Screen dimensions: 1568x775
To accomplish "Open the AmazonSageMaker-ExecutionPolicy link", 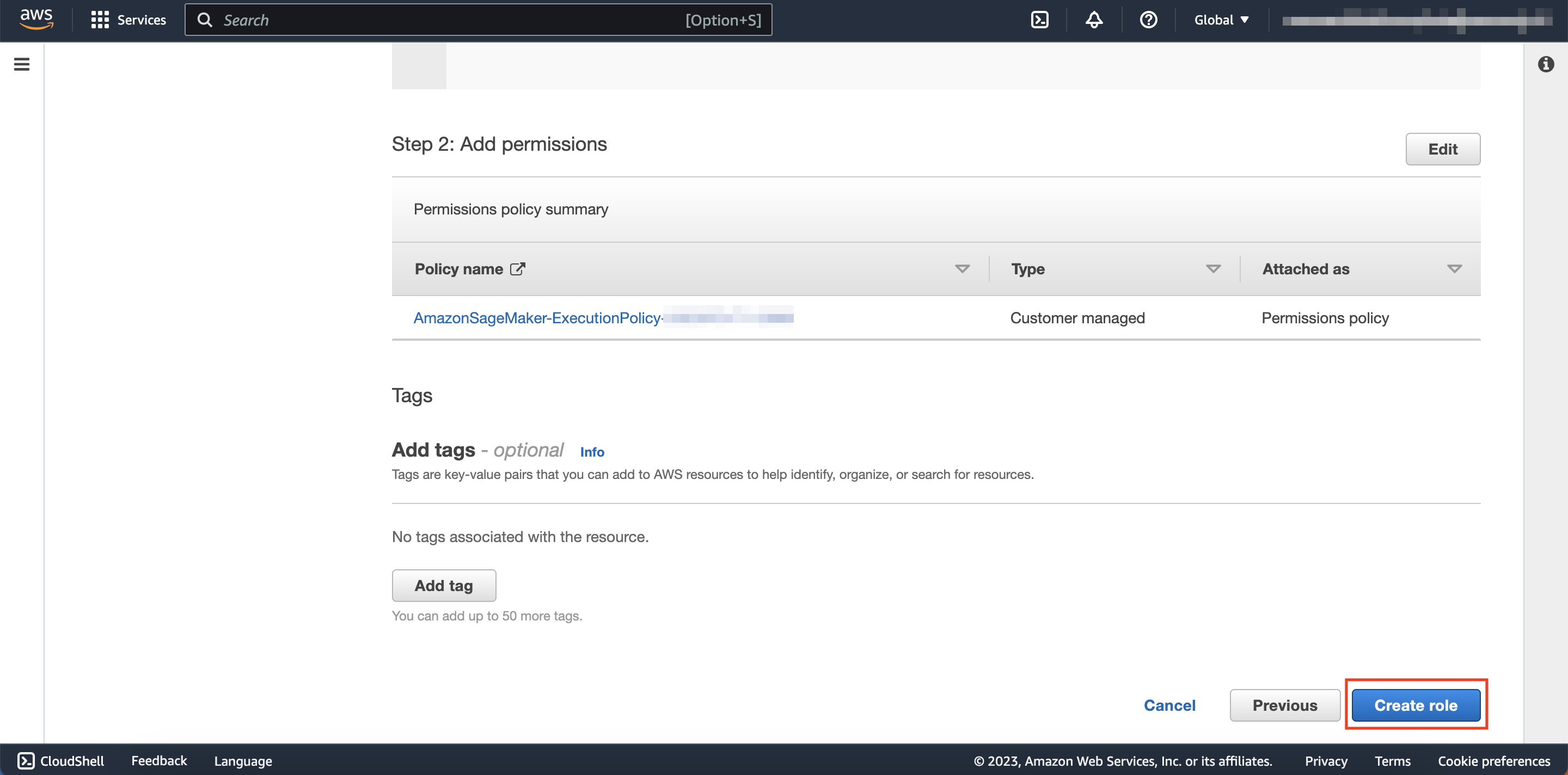I will pyautogui.click(x=537, y=317).
